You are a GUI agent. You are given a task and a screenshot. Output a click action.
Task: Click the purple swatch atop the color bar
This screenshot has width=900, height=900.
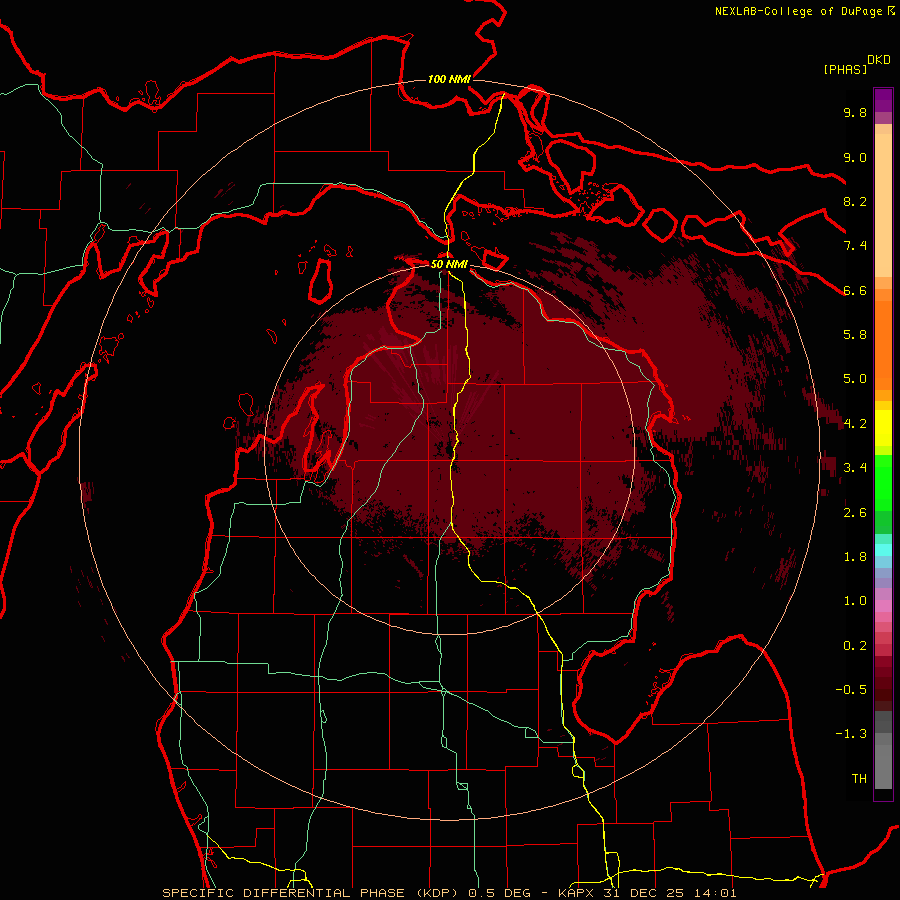coord(883,100)
